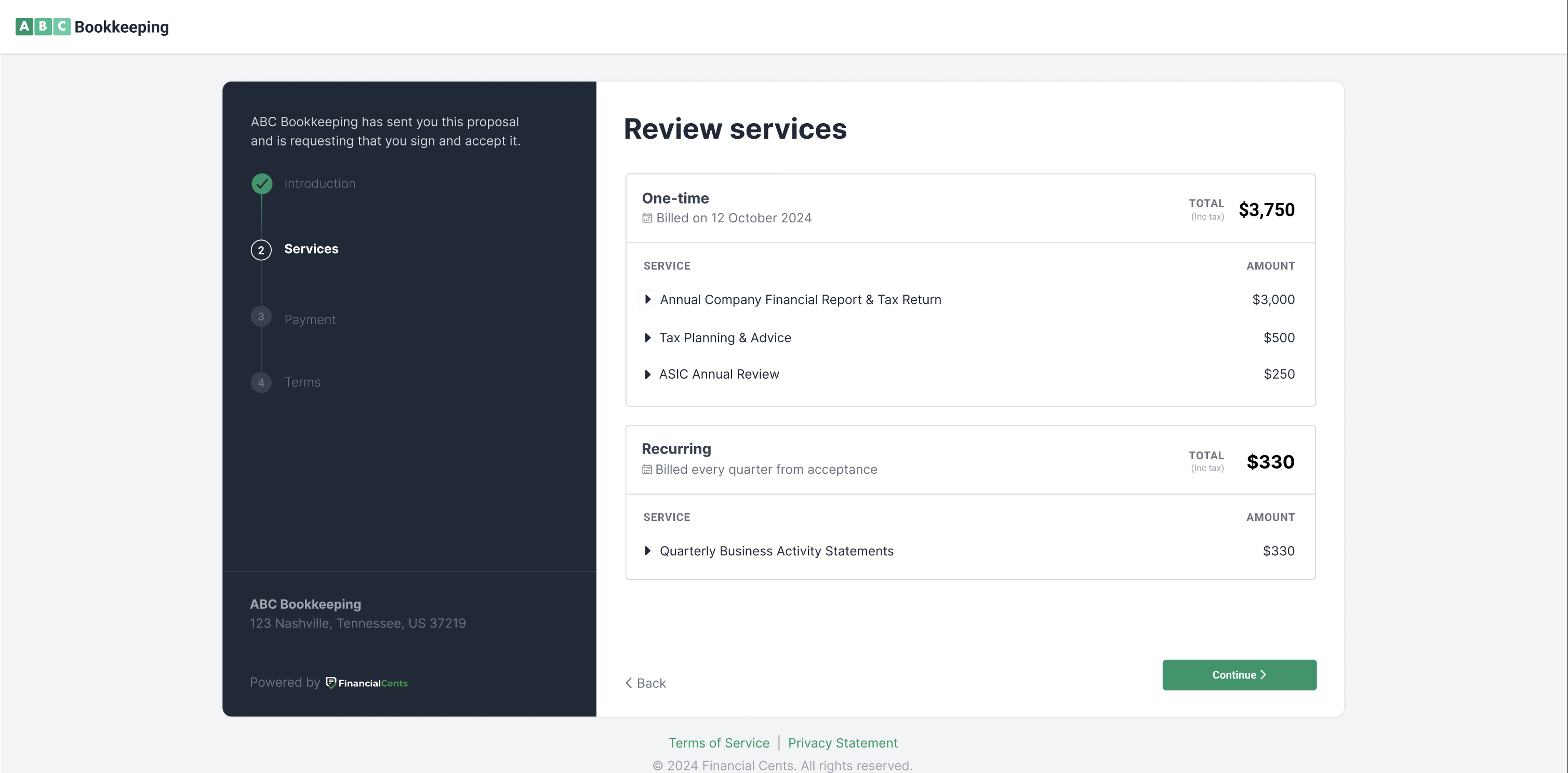Click SERVICE column header in Recurring table

[x=667, y=517]
